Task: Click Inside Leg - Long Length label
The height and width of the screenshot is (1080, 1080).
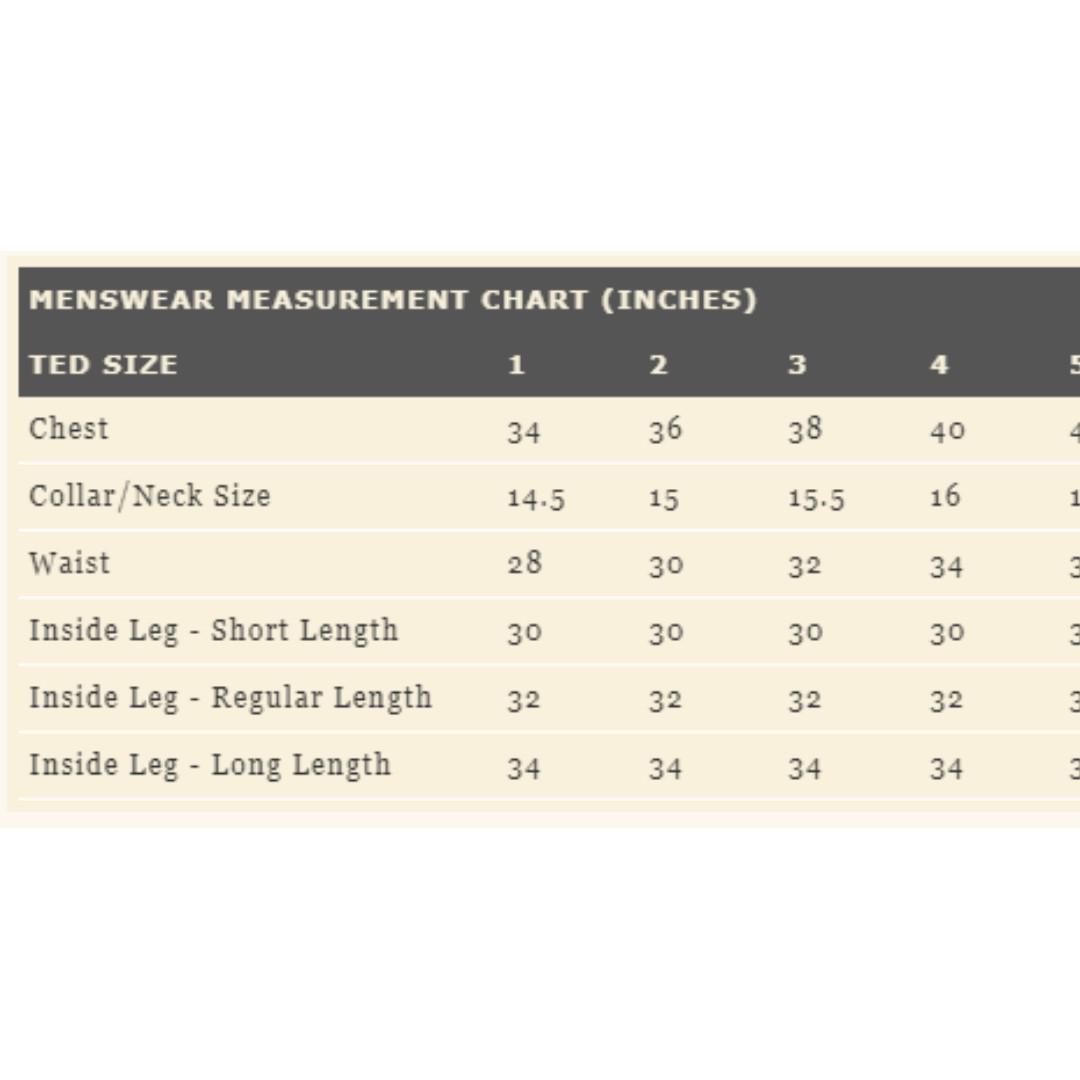Action: point(210,765)
